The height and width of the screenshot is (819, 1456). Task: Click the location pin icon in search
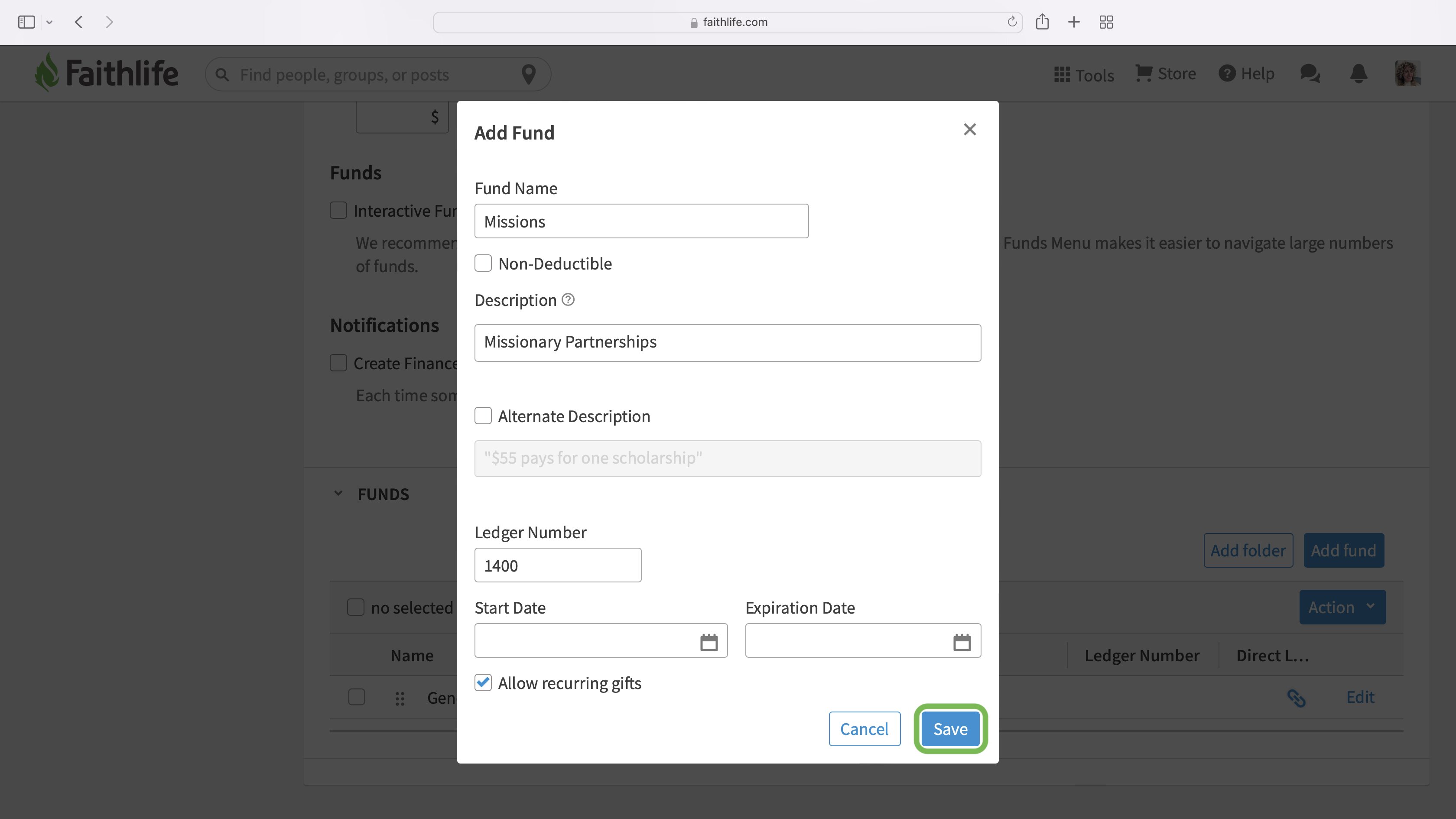pos(529,75)
